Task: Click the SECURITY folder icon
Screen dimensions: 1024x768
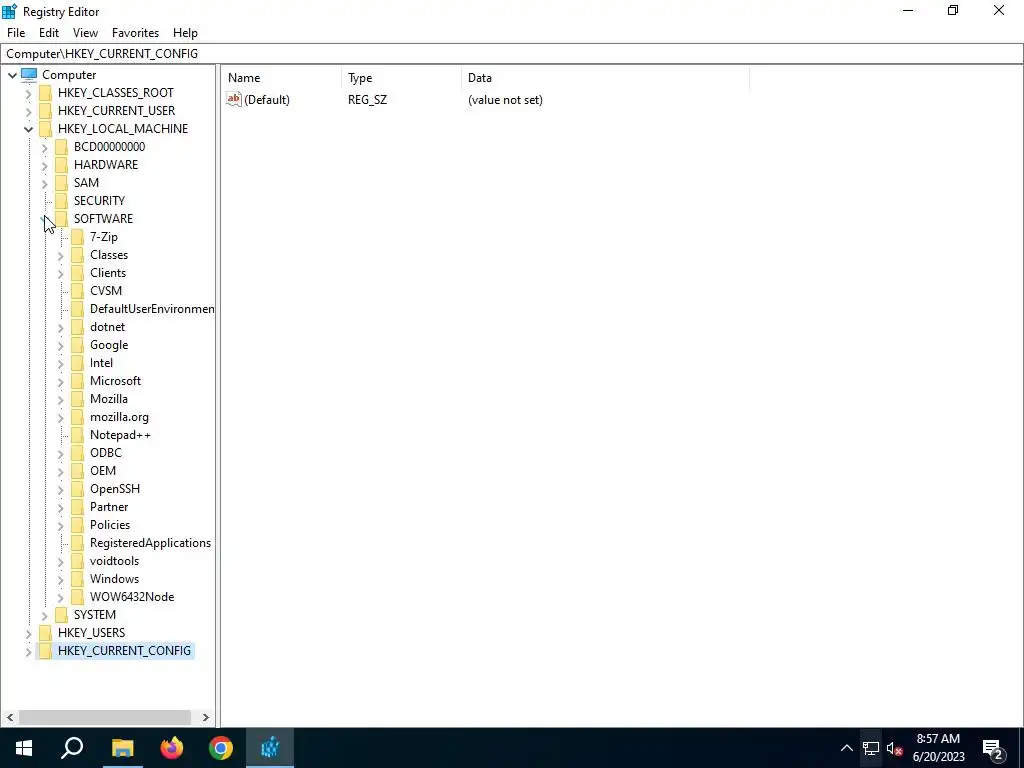Action: pos(61,200)
